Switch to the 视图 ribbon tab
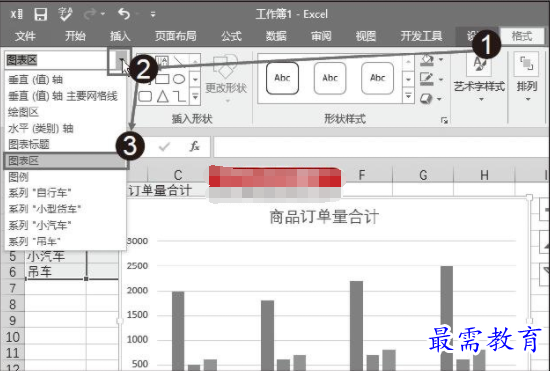This screenshot has height=371, width=550. (x=365, y=36)
